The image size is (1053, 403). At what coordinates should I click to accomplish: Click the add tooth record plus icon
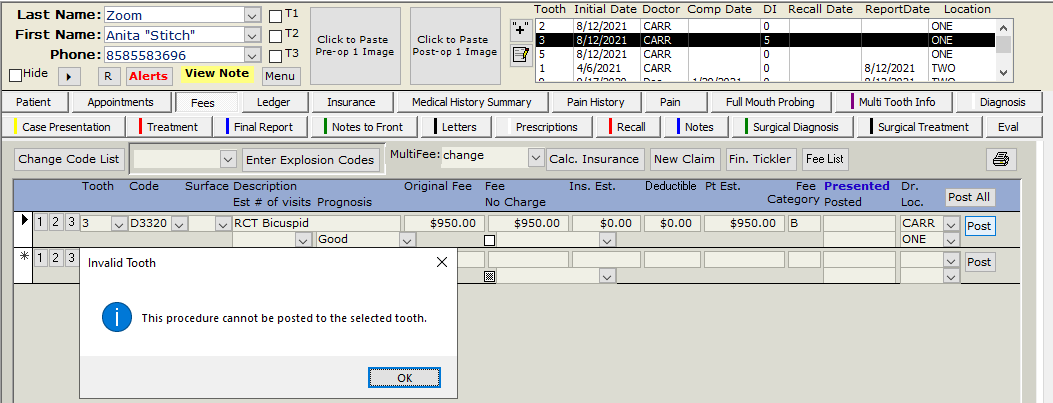point(520,29)
